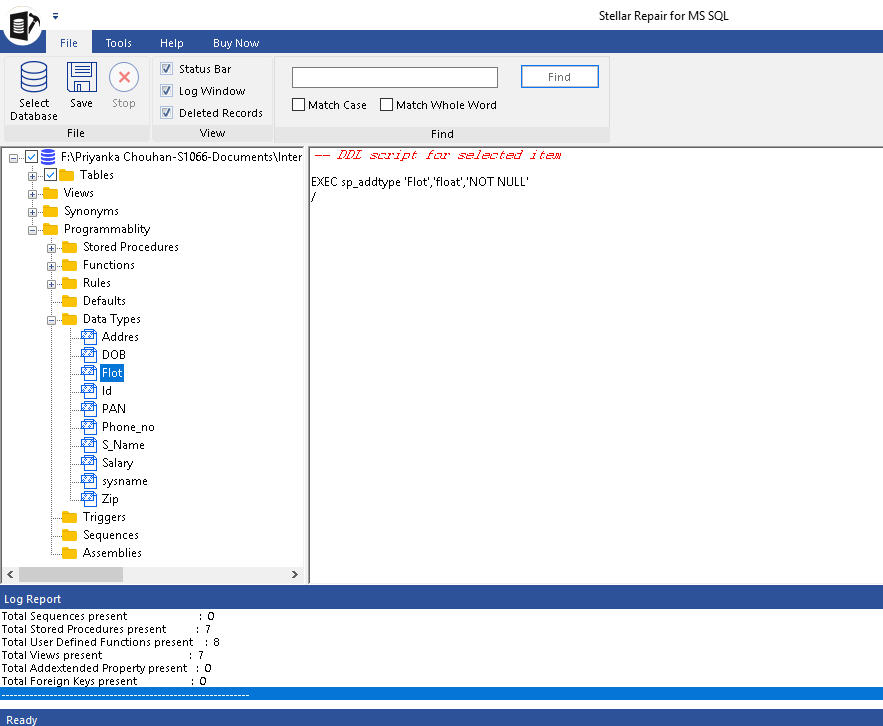This screenshot has width=883, height=726.
Task: Collapse the Data Types node
Action: [51, 320]
